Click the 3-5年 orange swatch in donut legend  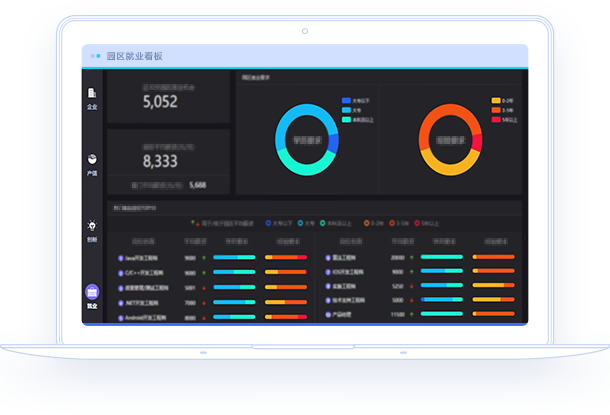click(495, 110)
